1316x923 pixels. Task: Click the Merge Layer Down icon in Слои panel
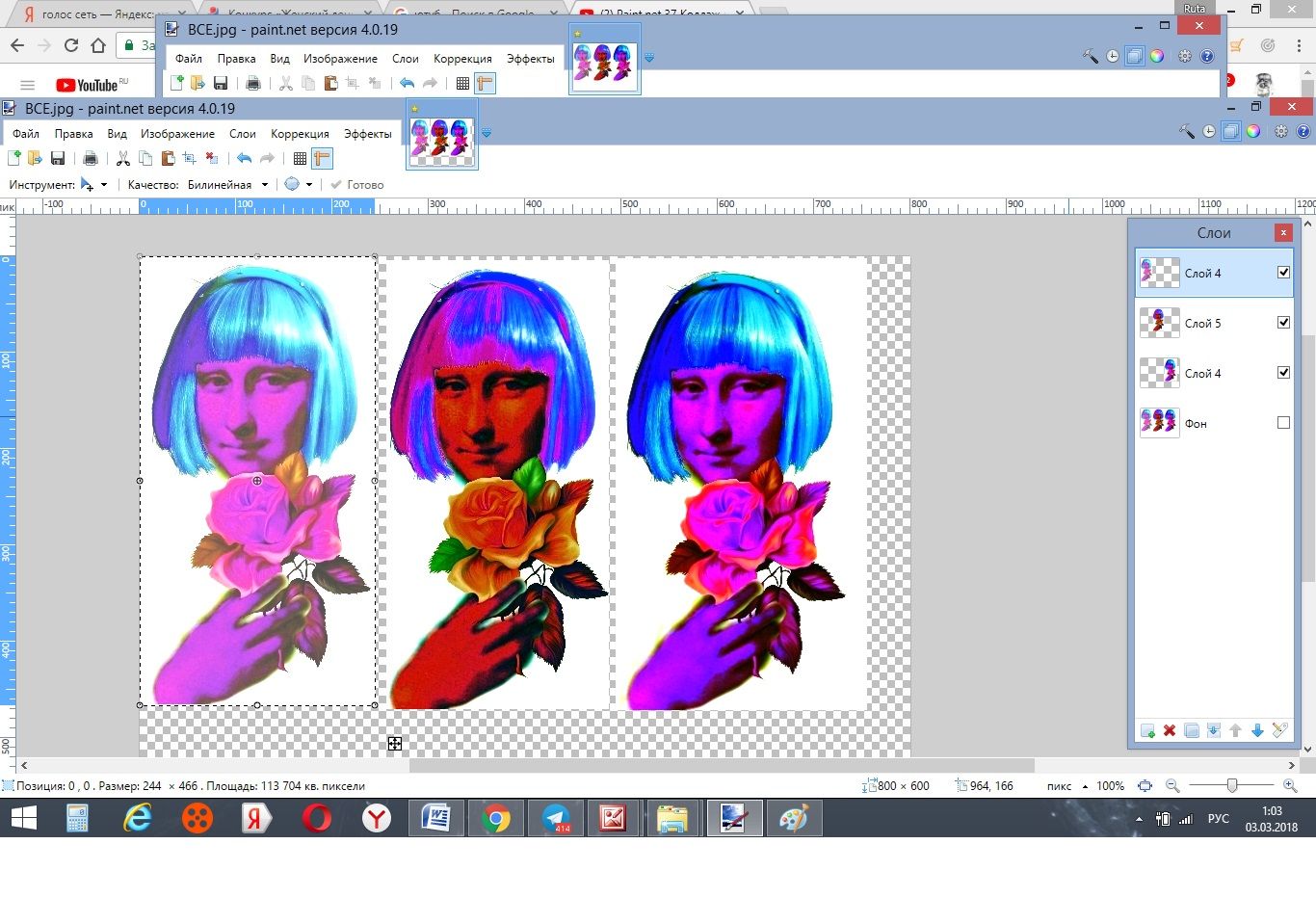(1214, 731)
